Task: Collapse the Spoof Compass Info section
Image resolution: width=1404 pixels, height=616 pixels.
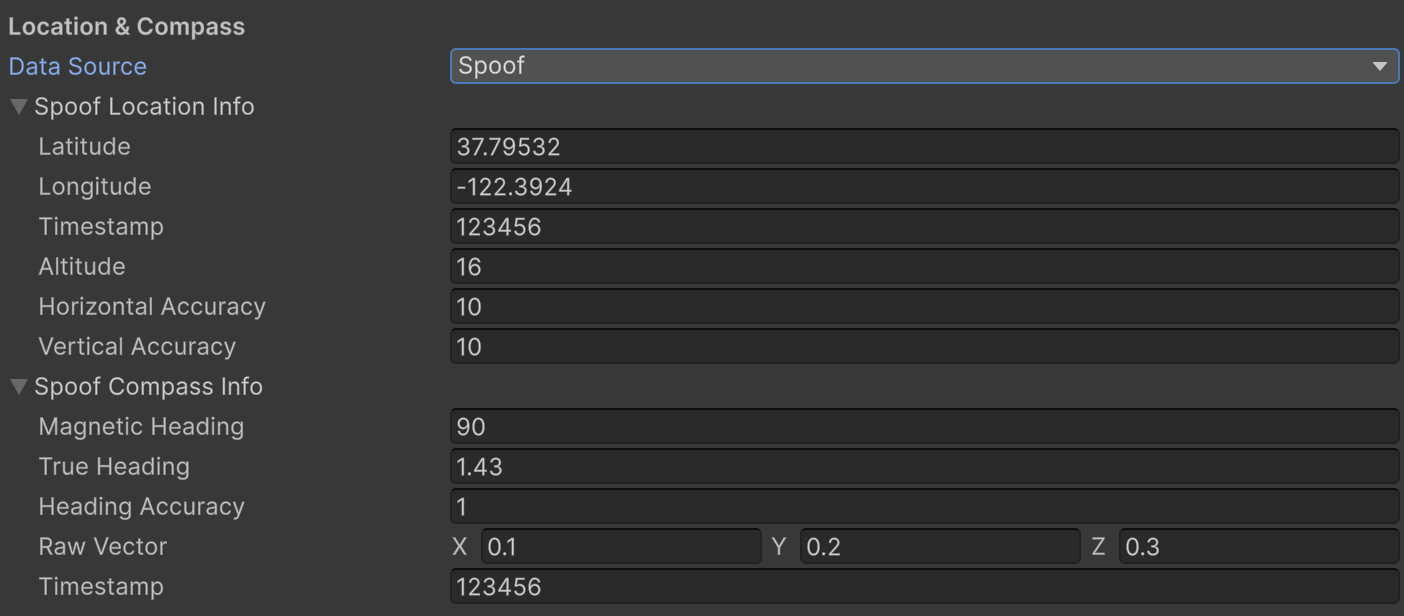Action: (17, 386)
